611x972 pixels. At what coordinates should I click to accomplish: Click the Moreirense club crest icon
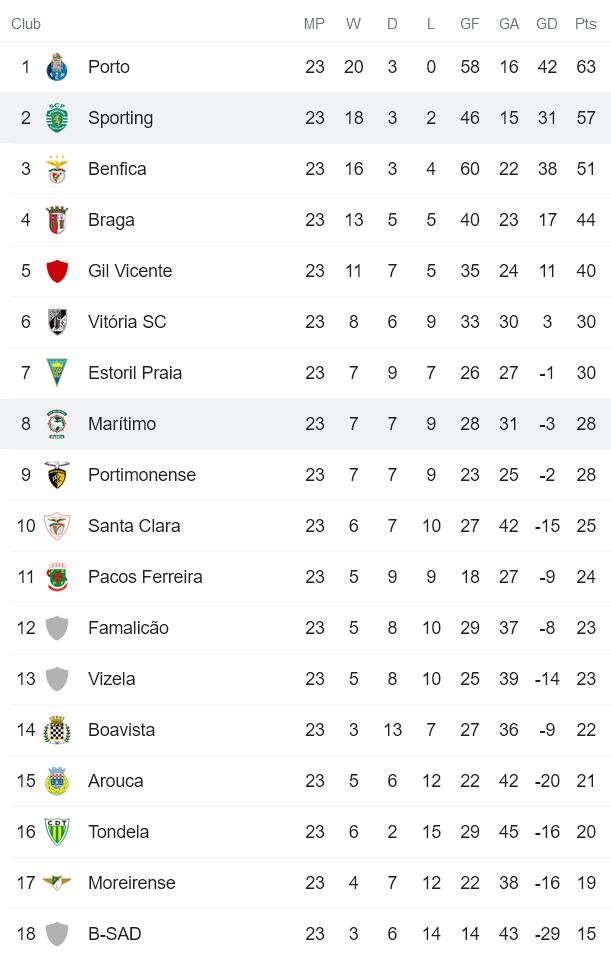point(57,883)
